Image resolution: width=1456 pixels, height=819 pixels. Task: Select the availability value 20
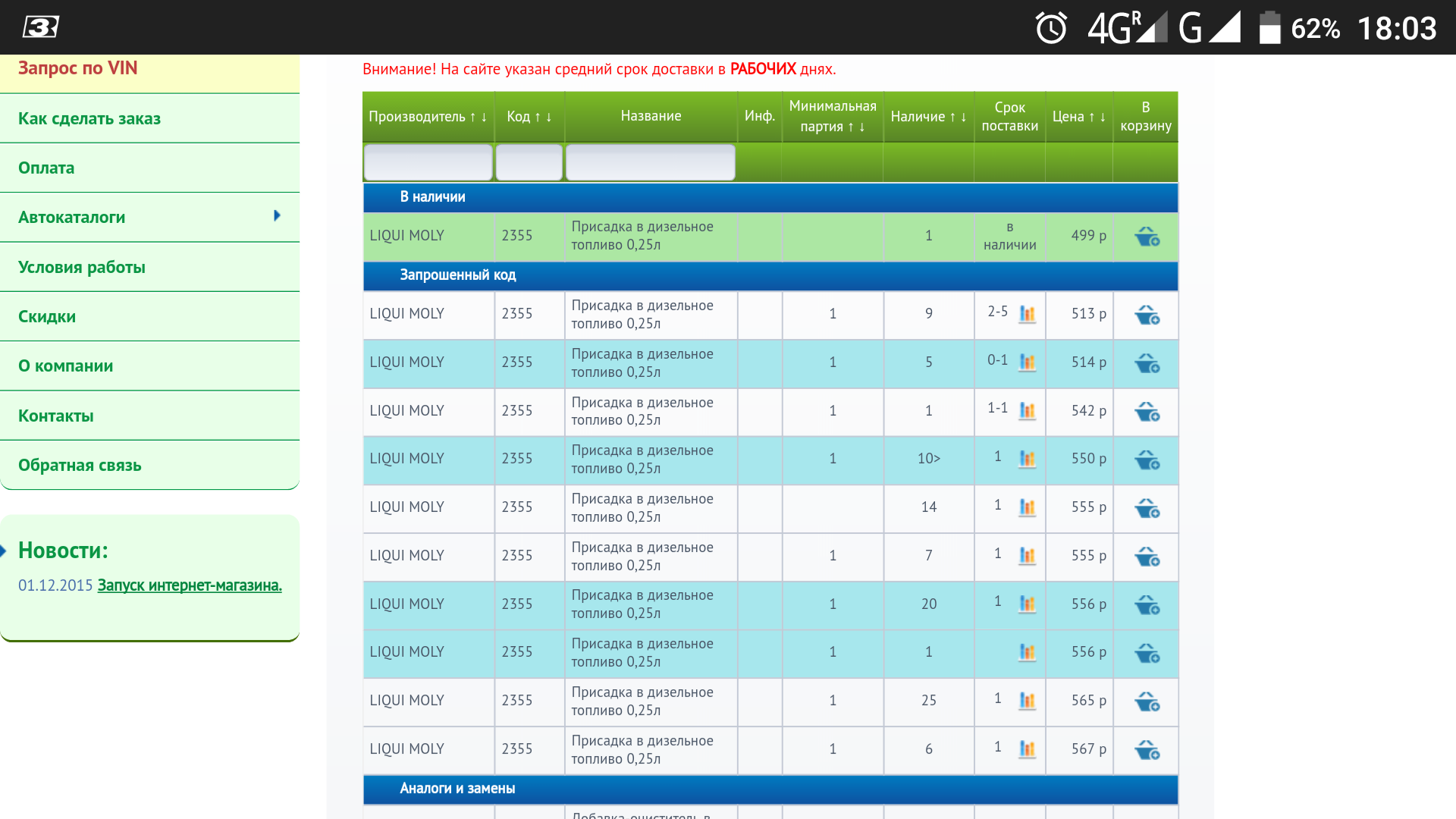[928, 604]
